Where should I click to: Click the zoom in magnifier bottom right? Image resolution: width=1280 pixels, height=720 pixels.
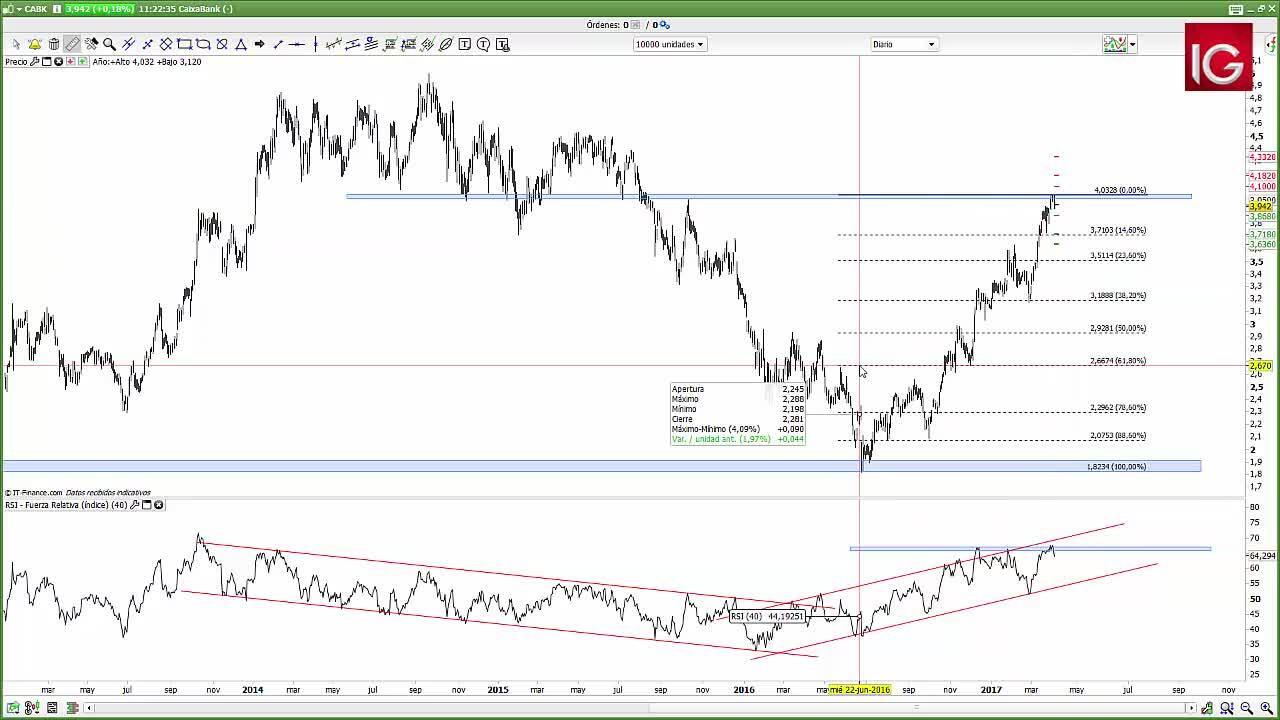[1266, 708]
